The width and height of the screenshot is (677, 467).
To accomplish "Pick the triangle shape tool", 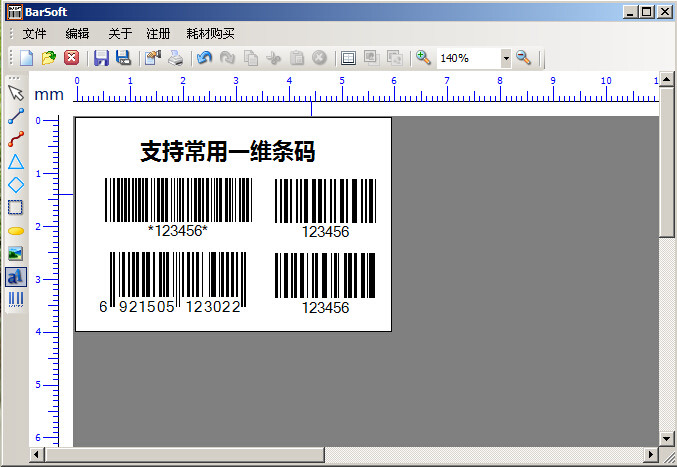I will (x=16, y=162).
